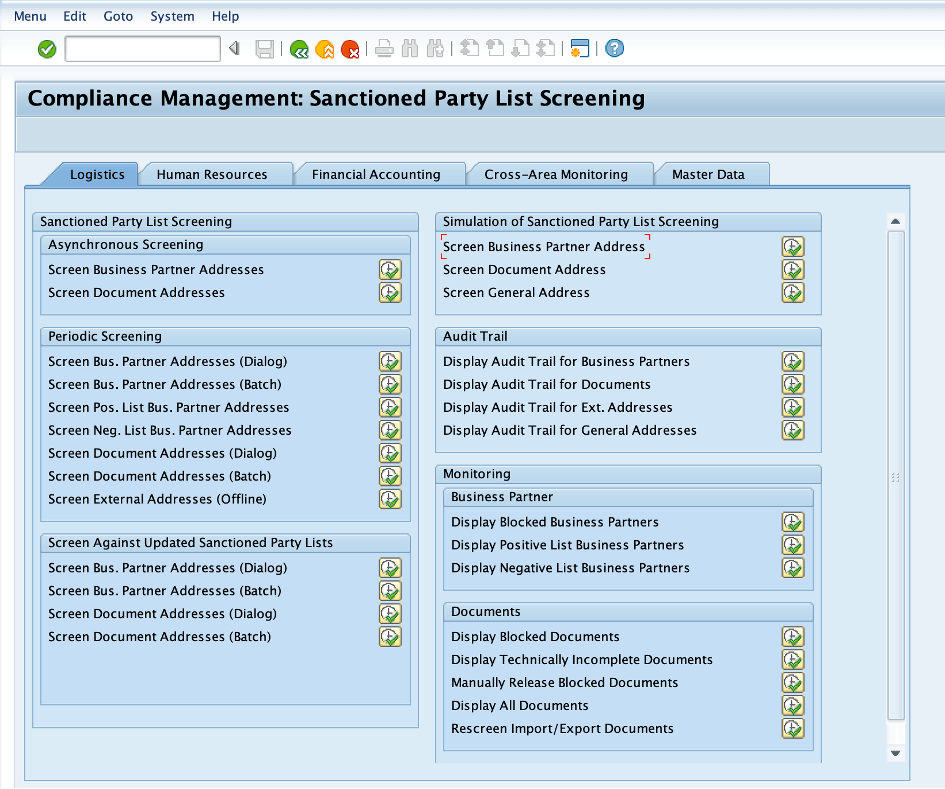Select 'Rescreen Import/Export Documents' text
The image size is (945, 789).
(x=562, y=728)
